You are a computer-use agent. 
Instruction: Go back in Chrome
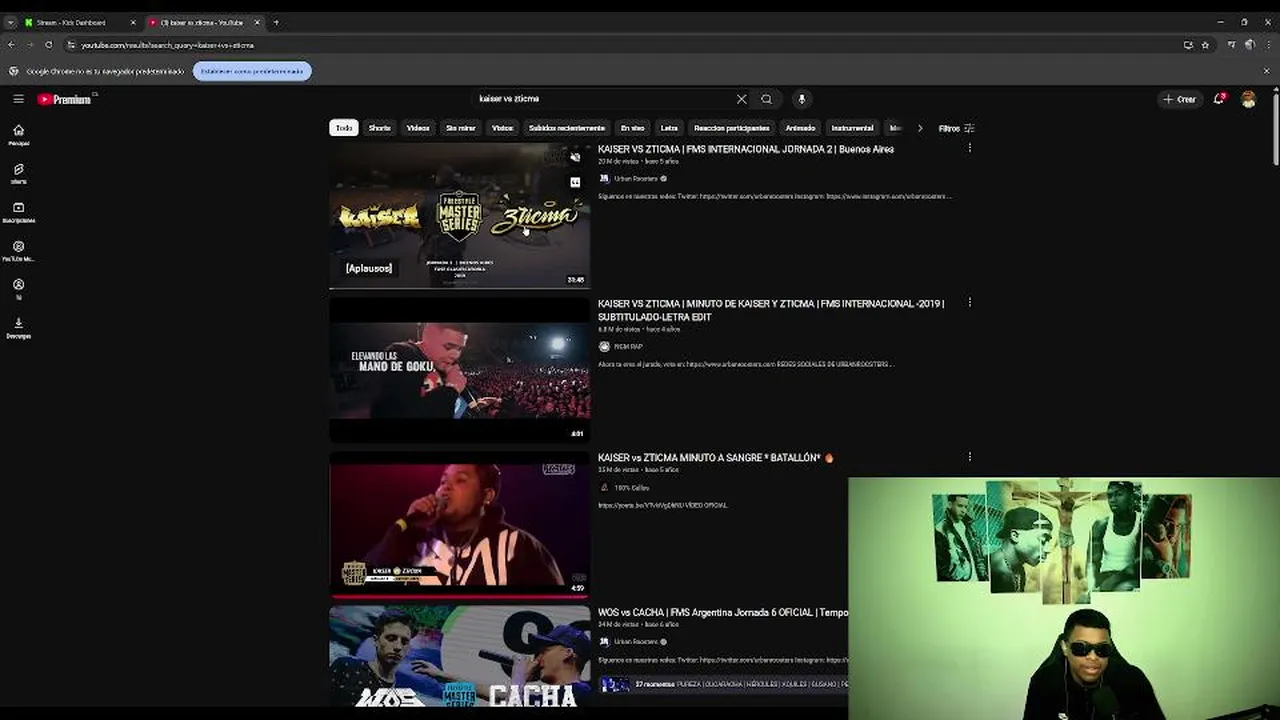11,45
